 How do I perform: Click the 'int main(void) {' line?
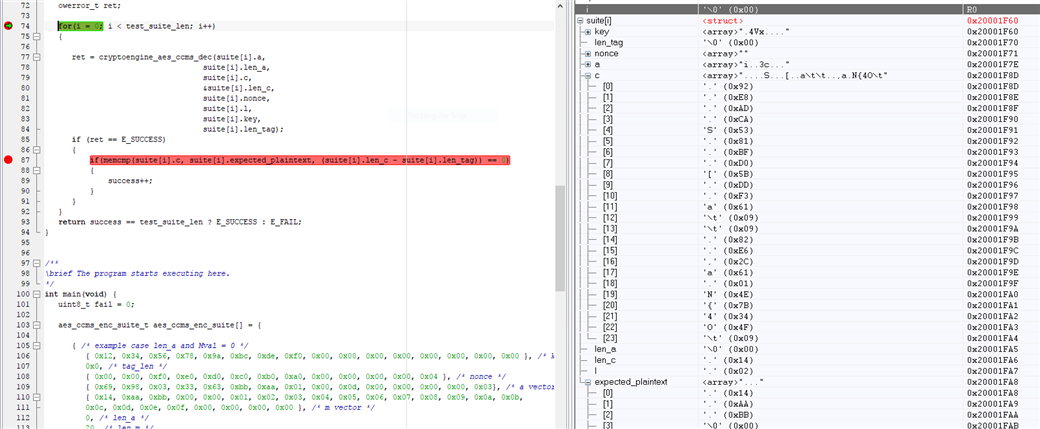point(81,294)
